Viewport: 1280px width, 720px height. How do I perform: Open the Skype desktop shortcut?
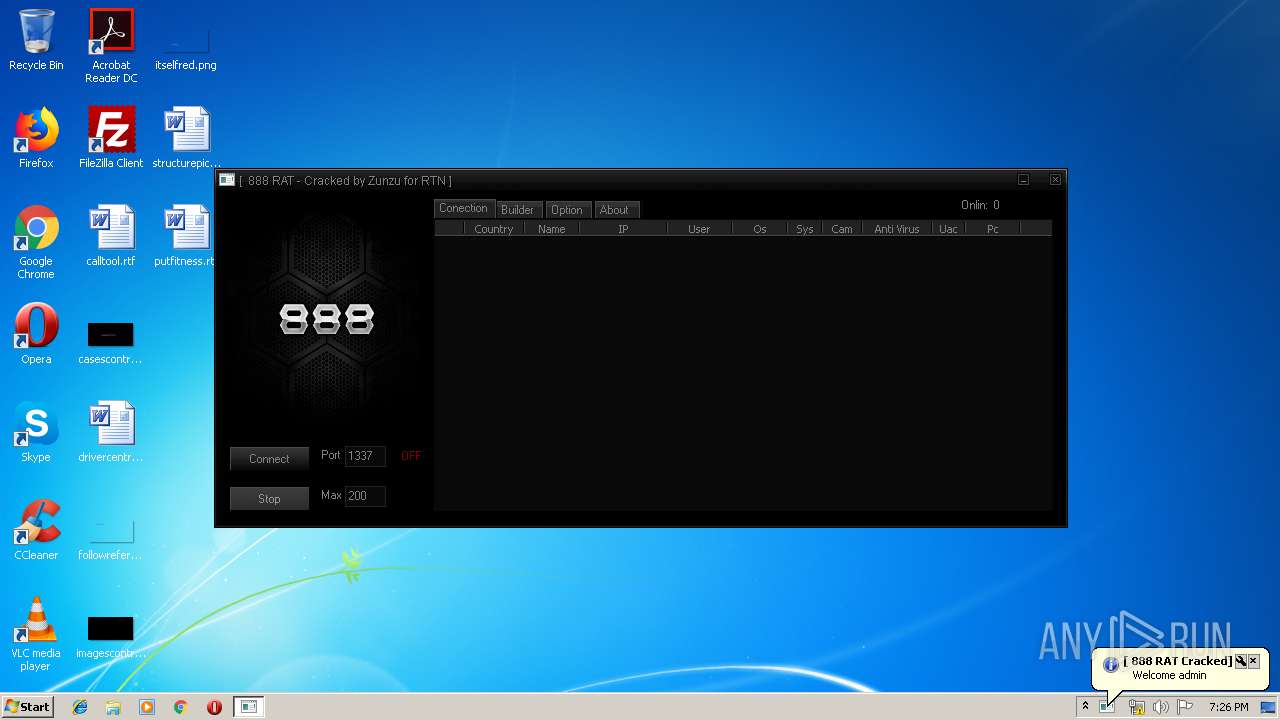[x=36, y=432]
